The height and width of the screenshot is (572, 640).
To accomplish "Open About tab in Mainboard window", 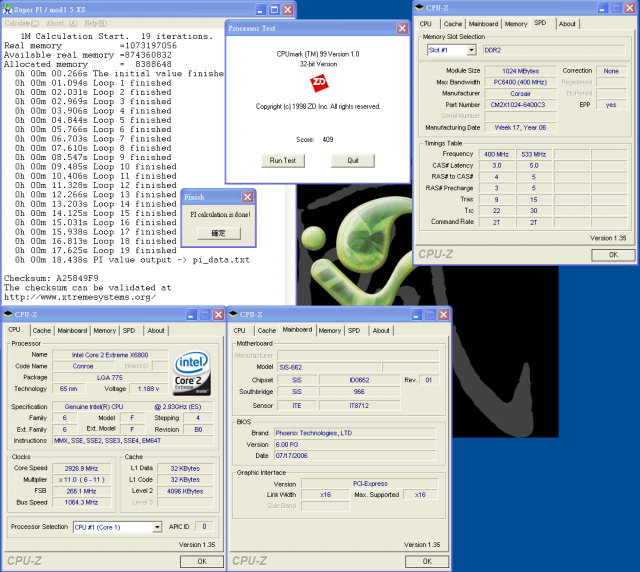I will coord(381,330).
